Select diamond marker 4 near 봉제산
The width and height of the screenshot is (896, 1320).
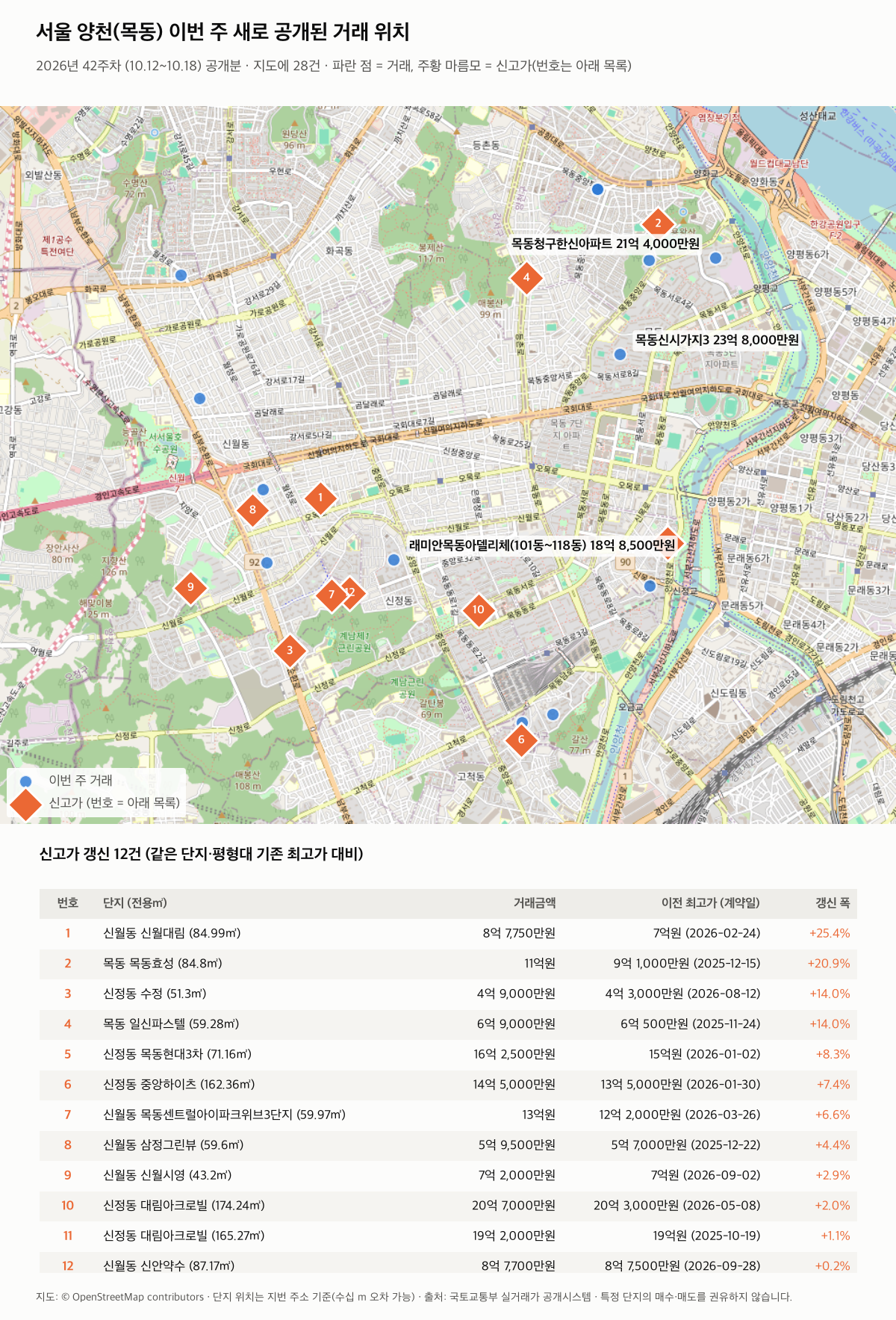pos(526,277)
